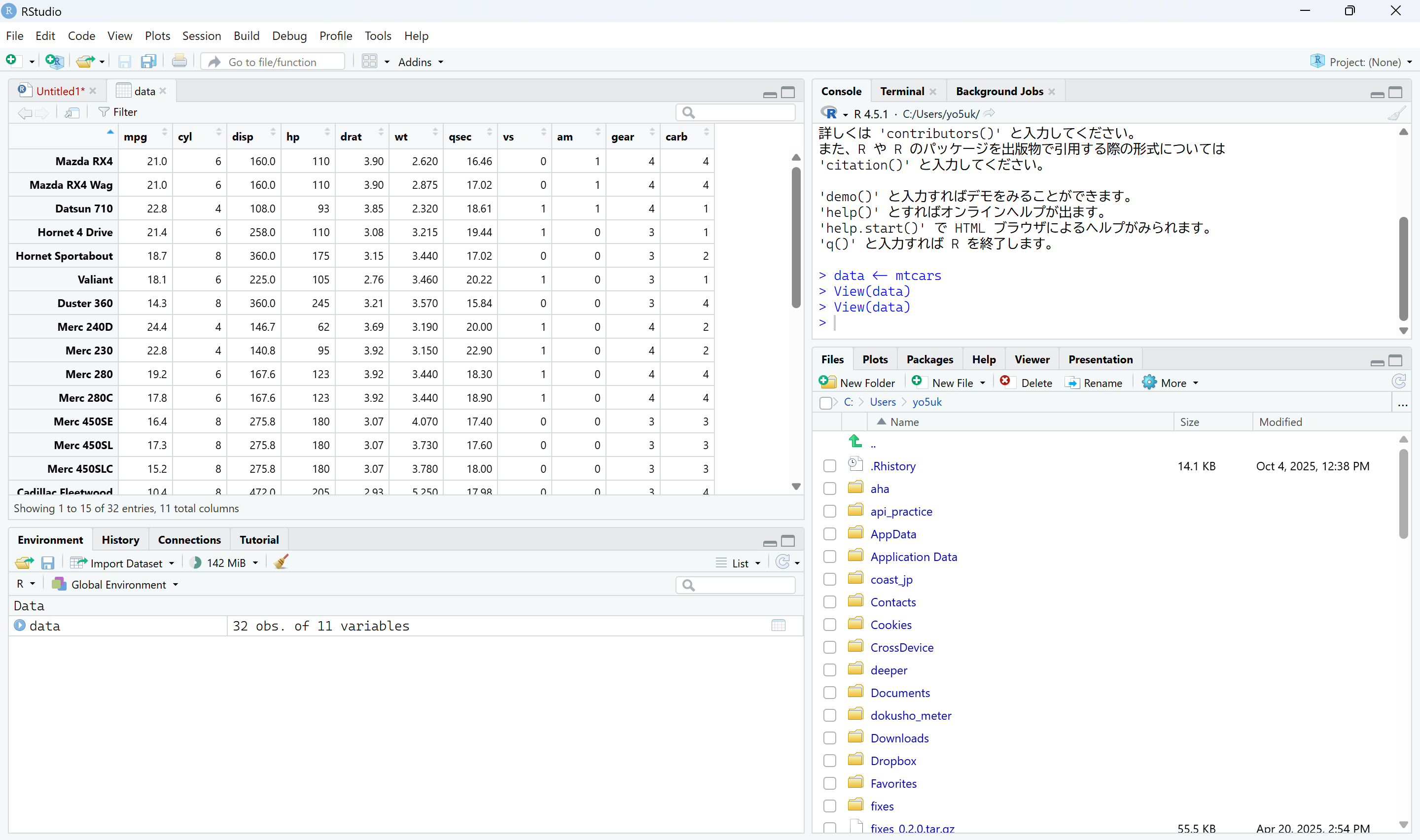Tick the checkbox for Documents folder
Viewport: 1420px width, 840px height.
[x=830, y=693]
